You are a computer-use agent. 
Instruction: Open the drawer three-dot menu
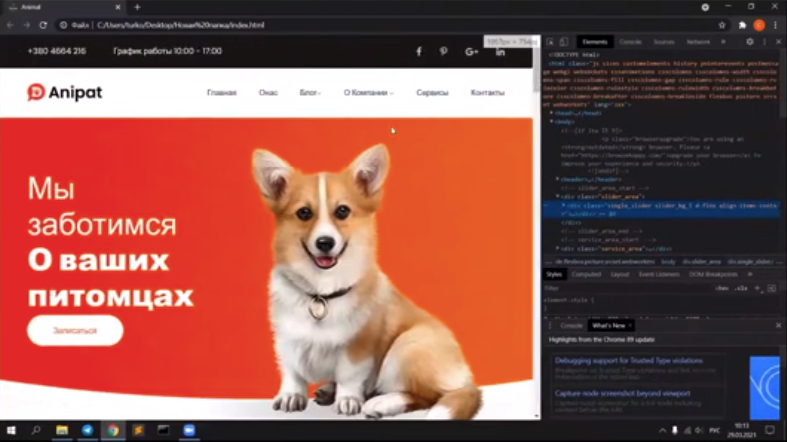click(x=550, y=326)
